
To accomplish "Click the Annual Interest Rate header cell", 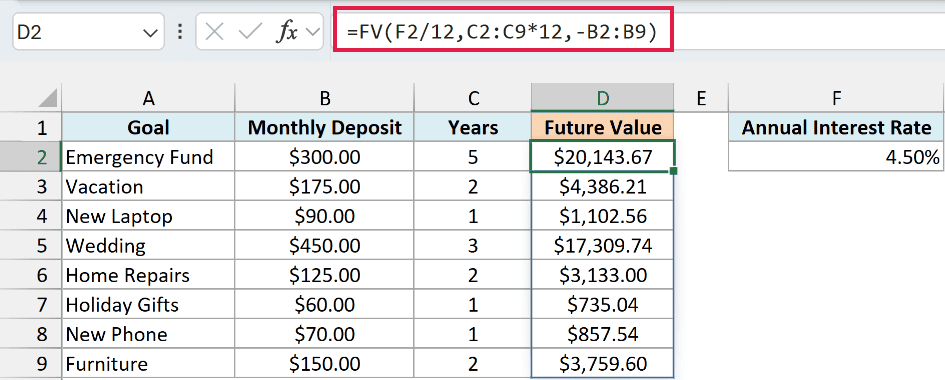I will (x=837, y=128).
